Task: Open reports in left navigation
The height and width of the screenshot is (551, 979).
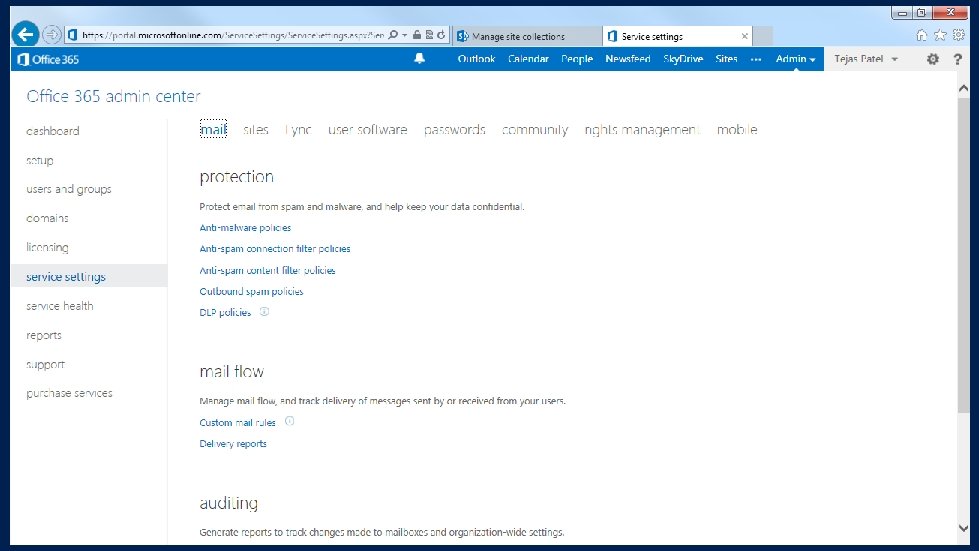Action: (x=44, y=335)
